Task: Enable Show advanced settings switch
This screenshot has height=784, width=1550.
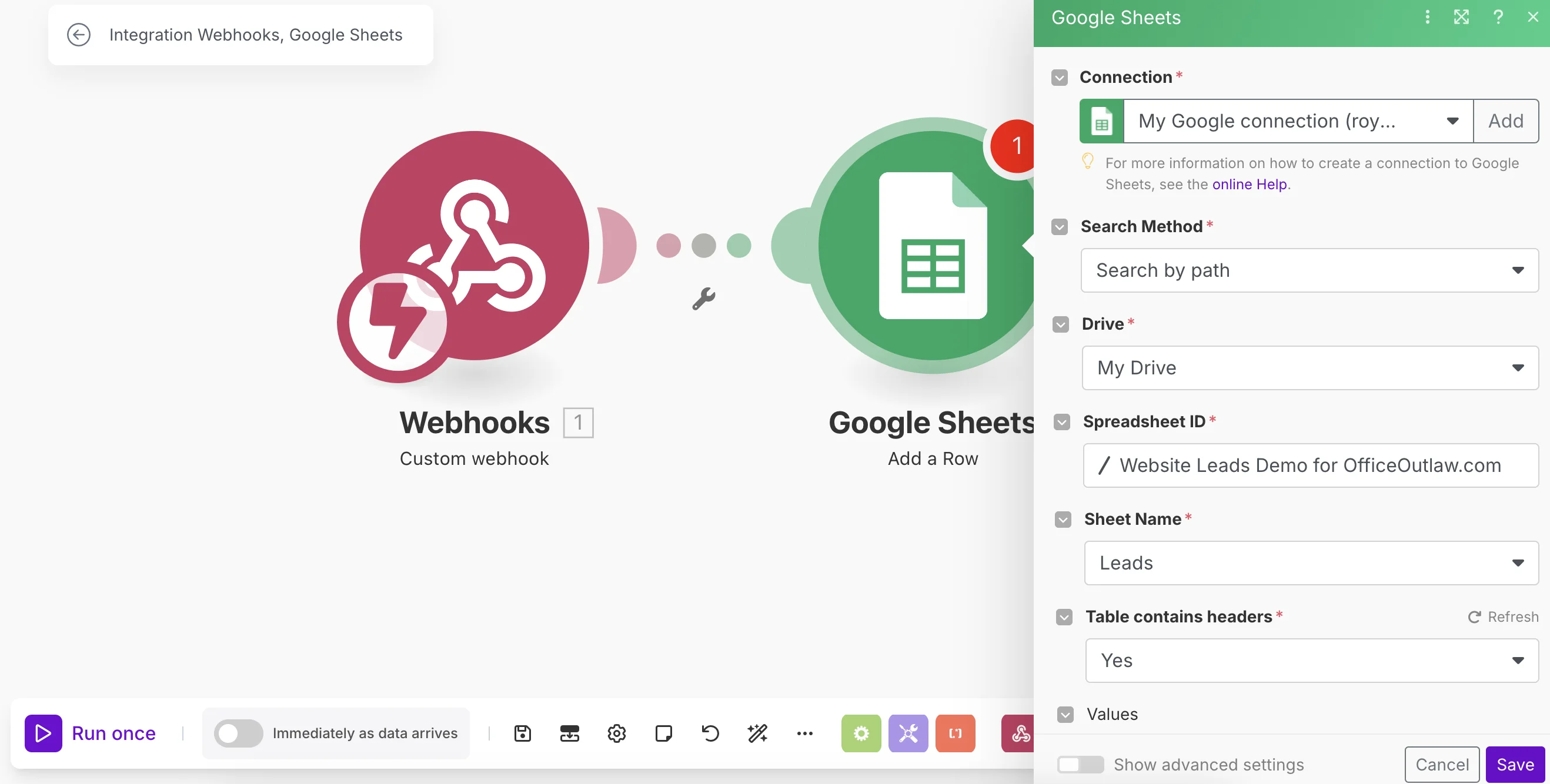Action: 1080,764
